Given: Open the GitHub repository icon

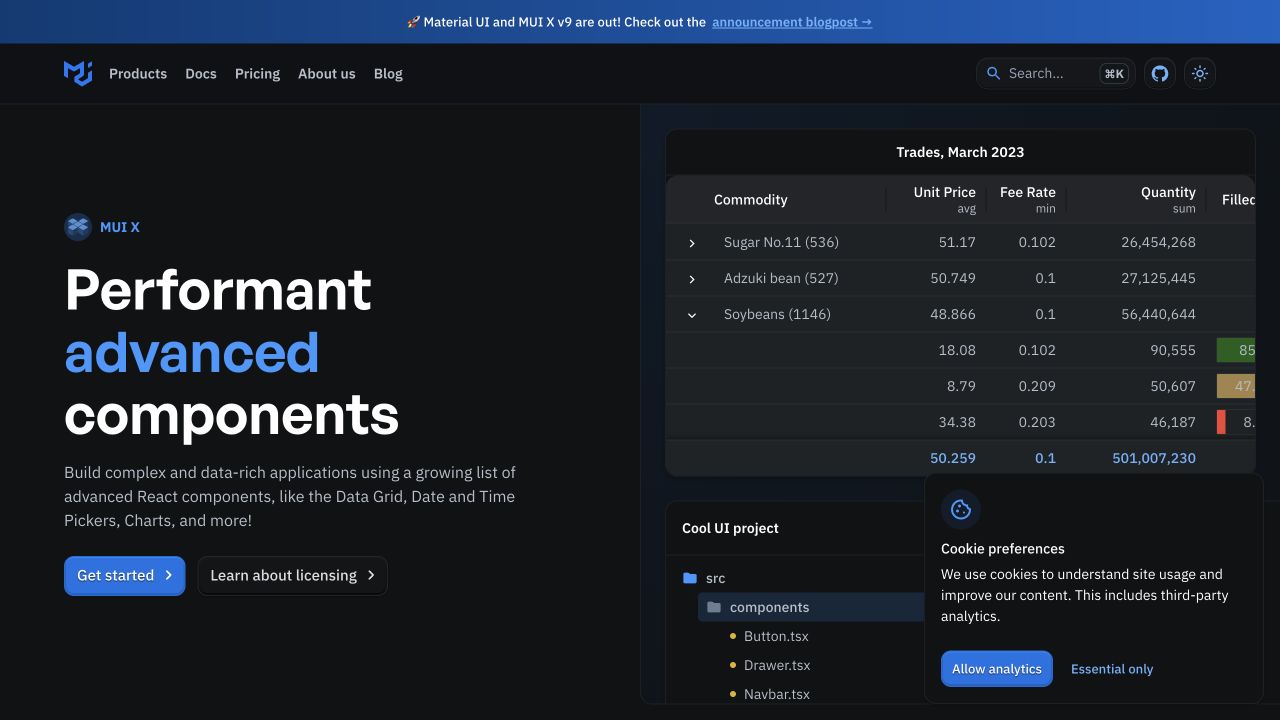Looking at the screenshot, I should click(1160, 73).
